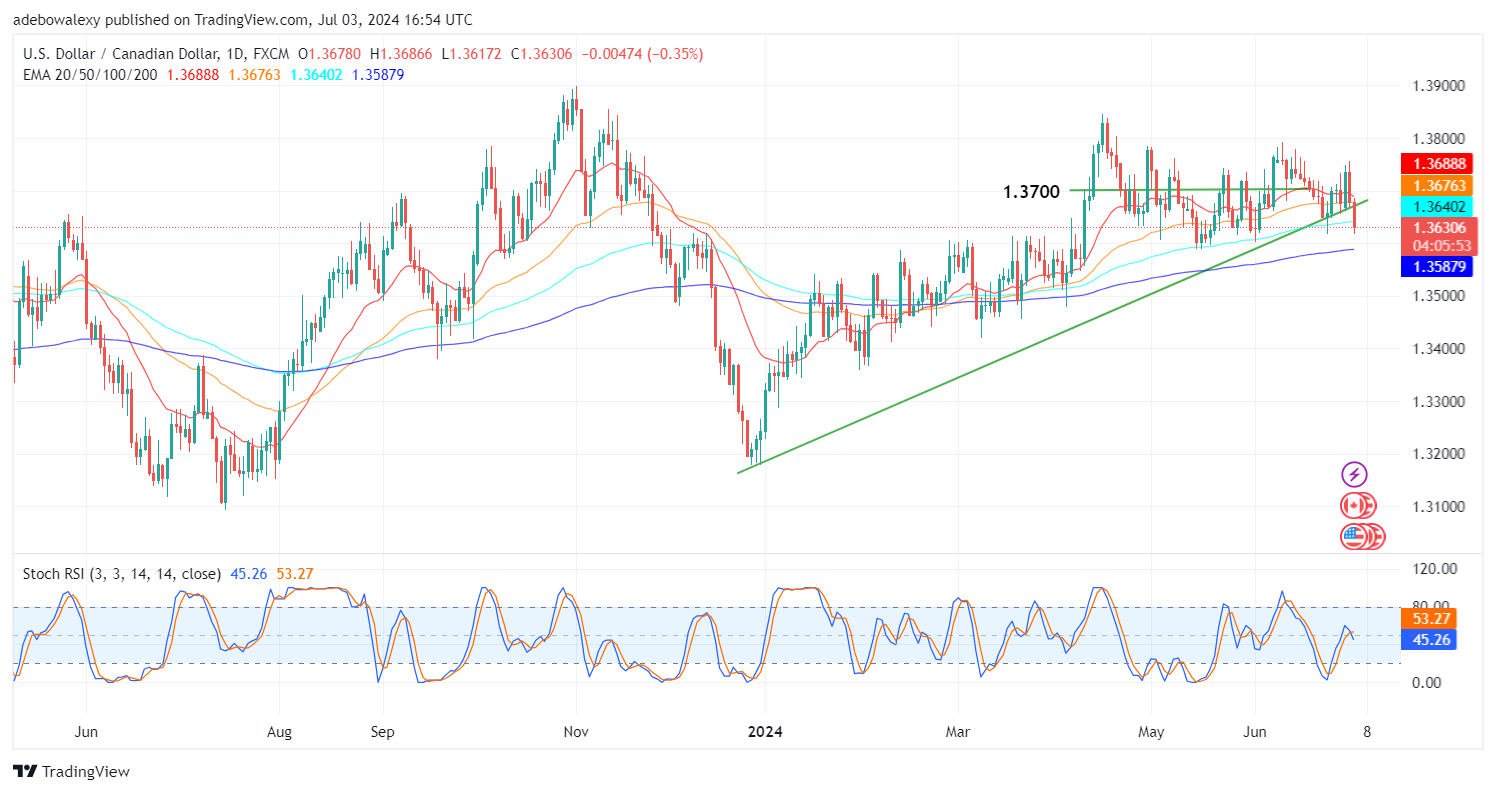This screenshot has width=1496, height=793.
Task: Click the purple lightning bolt event icon
Action: pyautogui.click(x=1354, y=474)
